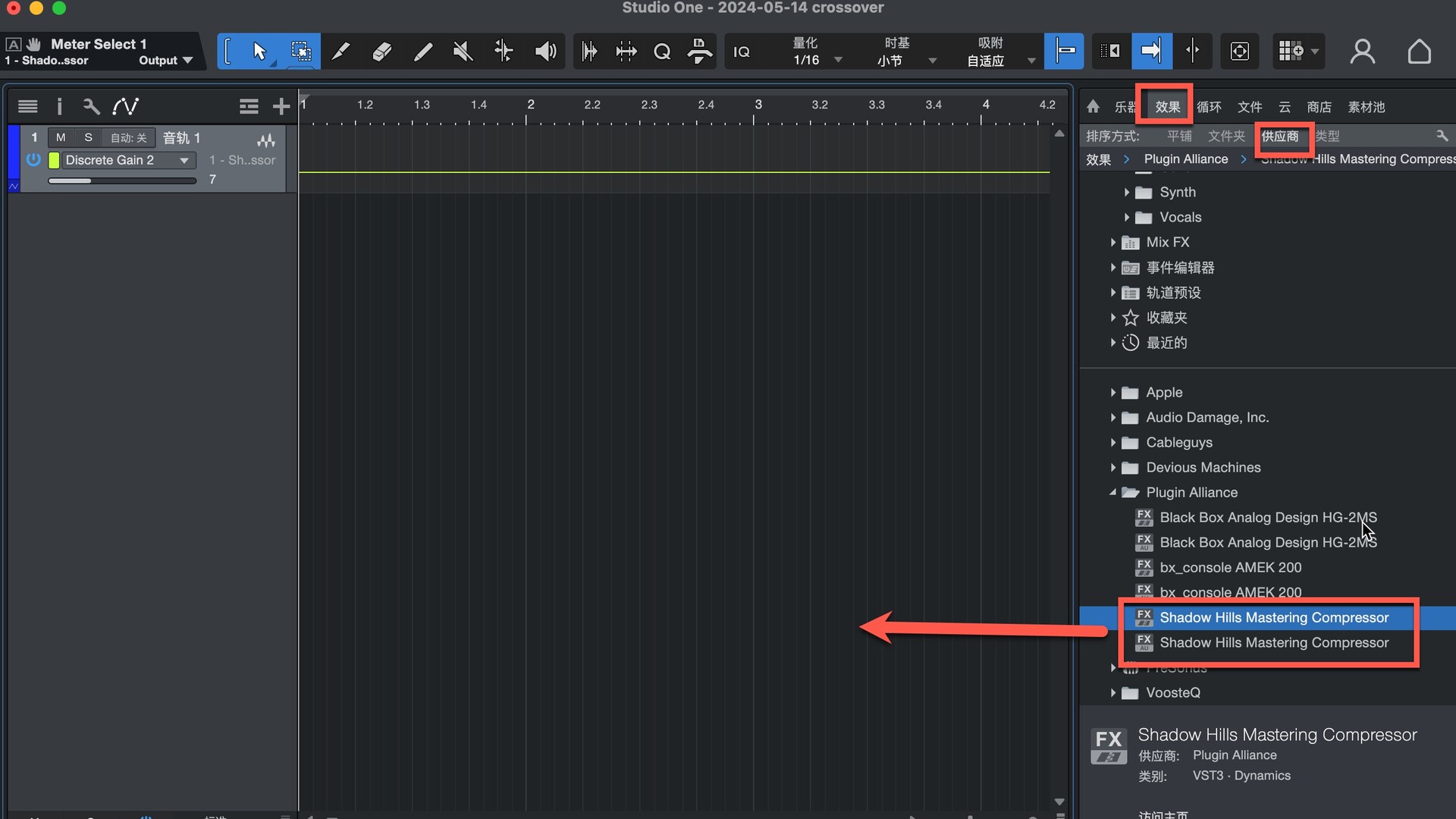
Task: Toggle cursor follows edit position
Action: coord(1193,52)
